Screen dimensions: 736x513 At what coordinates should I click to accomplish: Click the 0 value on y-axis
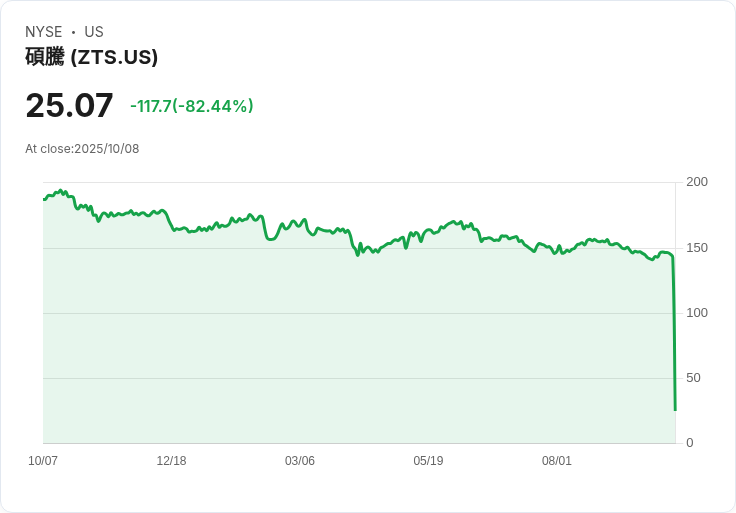pos(689,443)
